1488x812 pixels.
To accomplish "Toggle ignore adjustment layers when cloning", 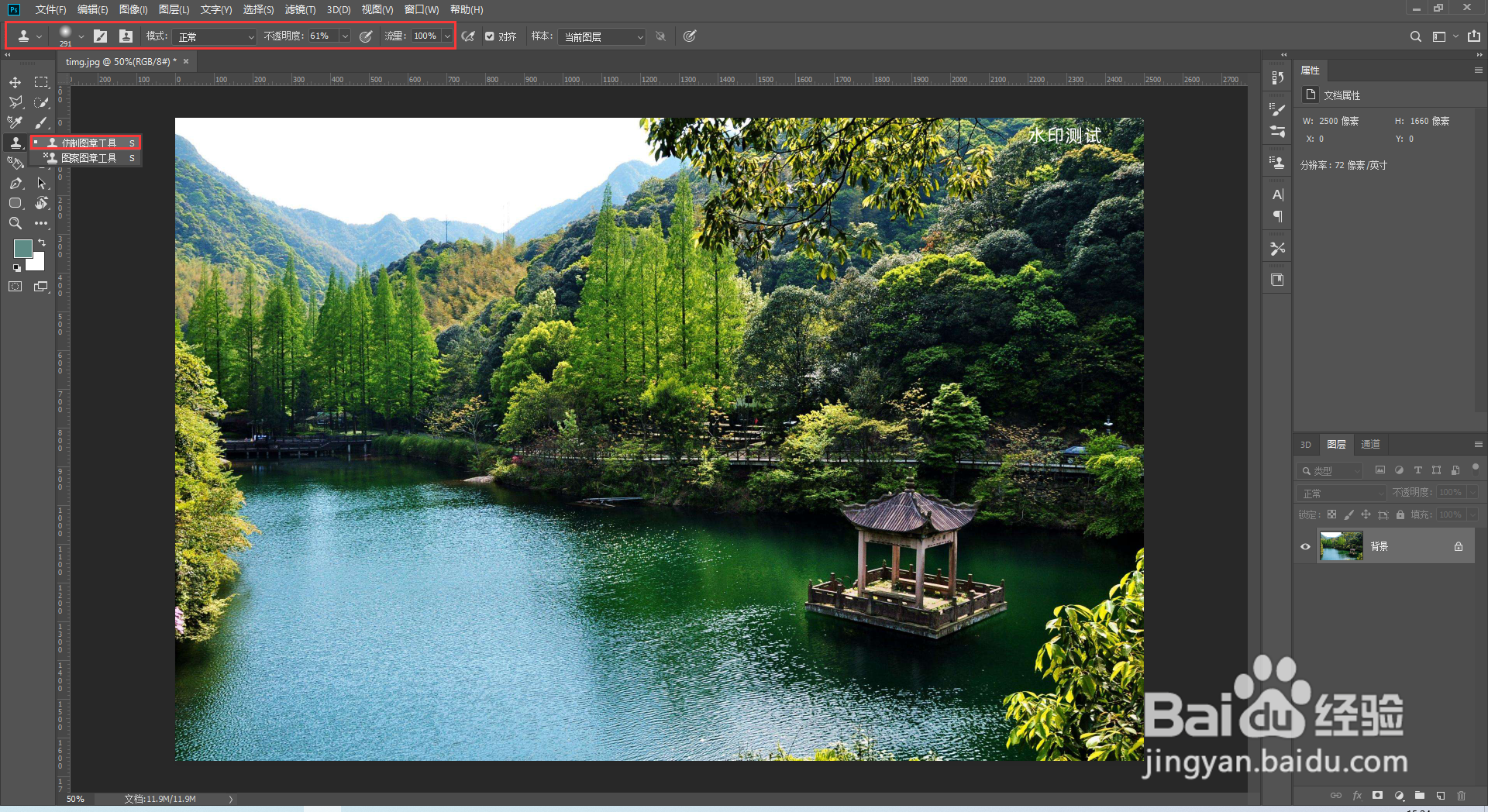I will point(660,36).
